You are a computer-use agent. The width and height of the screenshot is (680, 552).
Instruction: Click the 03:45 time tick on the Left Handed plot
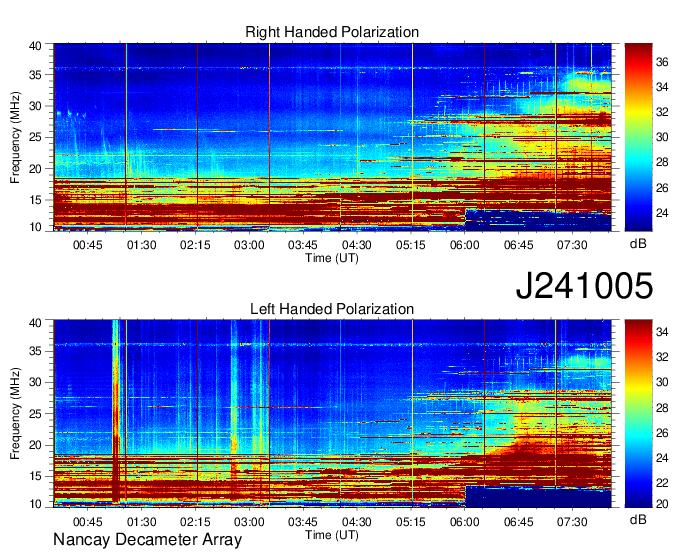click(x=303, y=521)
